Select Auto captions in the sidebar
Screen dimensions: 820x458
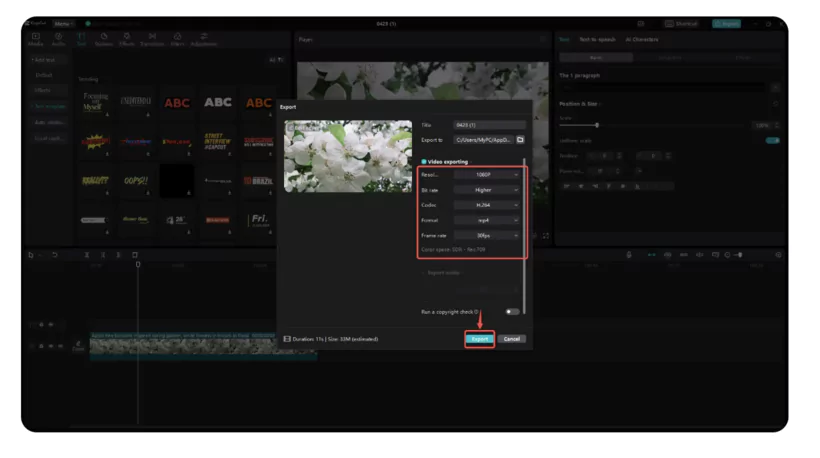tap(48, 122)
